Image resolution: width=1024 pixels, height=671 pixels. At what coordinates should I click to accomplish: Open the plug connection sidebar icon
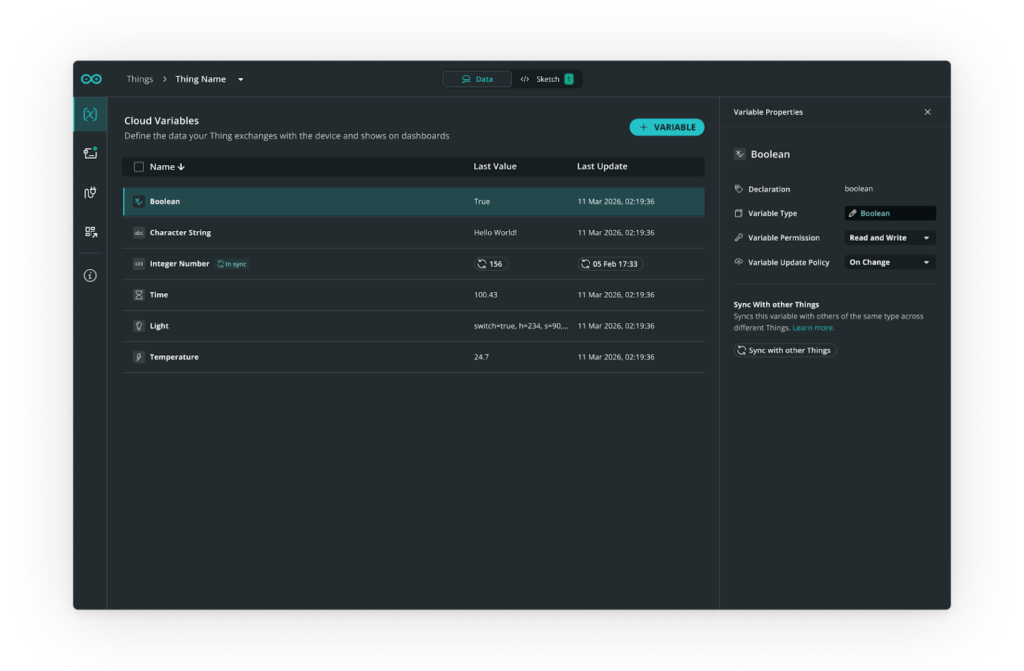pos(90,193)
